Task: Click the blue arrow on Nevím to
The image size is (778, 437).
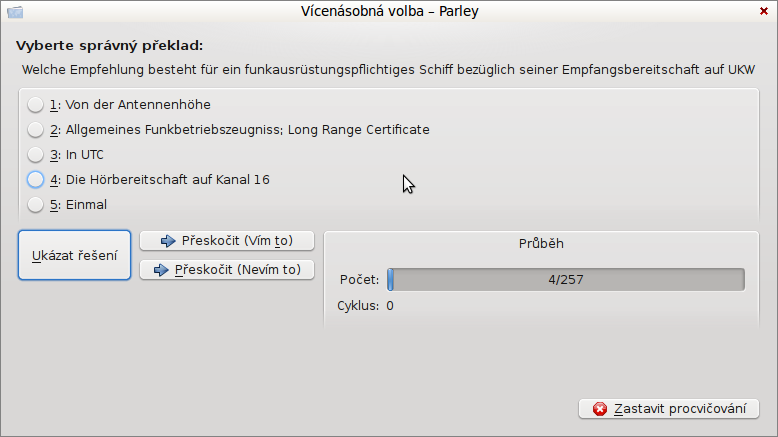Action: (x=161, y=270)
